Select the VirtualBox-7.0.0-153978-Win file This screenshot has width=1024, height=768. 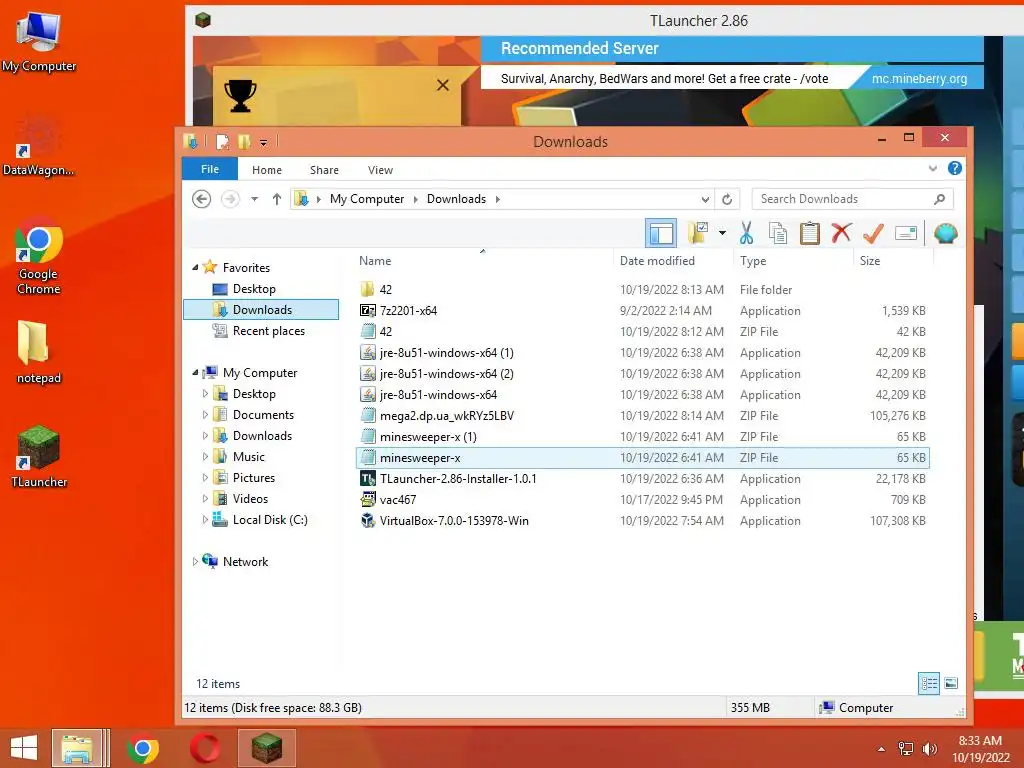(643, 520)
